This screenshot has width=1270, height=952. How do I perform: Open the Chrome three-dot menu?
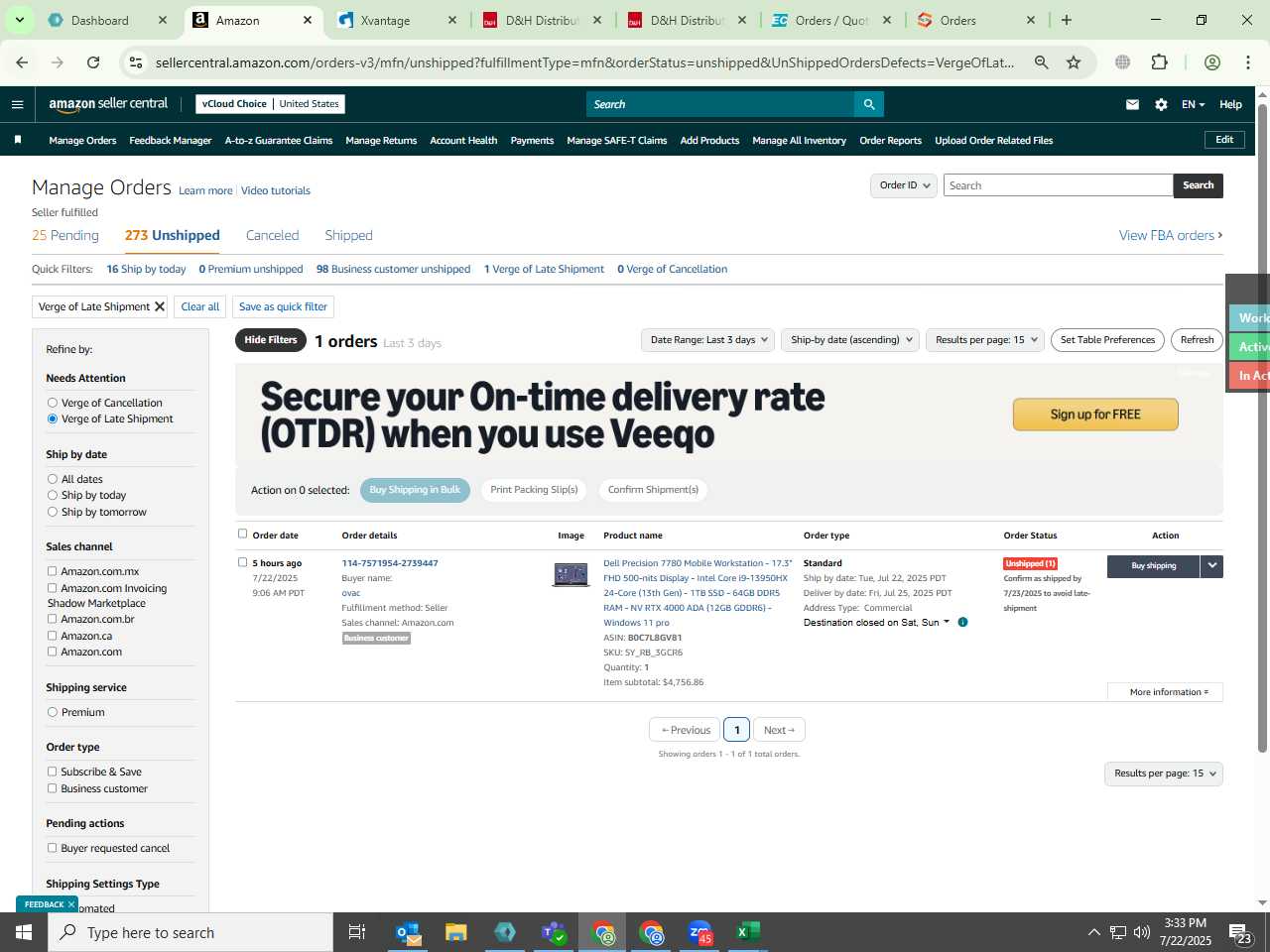click(1248, 62)
